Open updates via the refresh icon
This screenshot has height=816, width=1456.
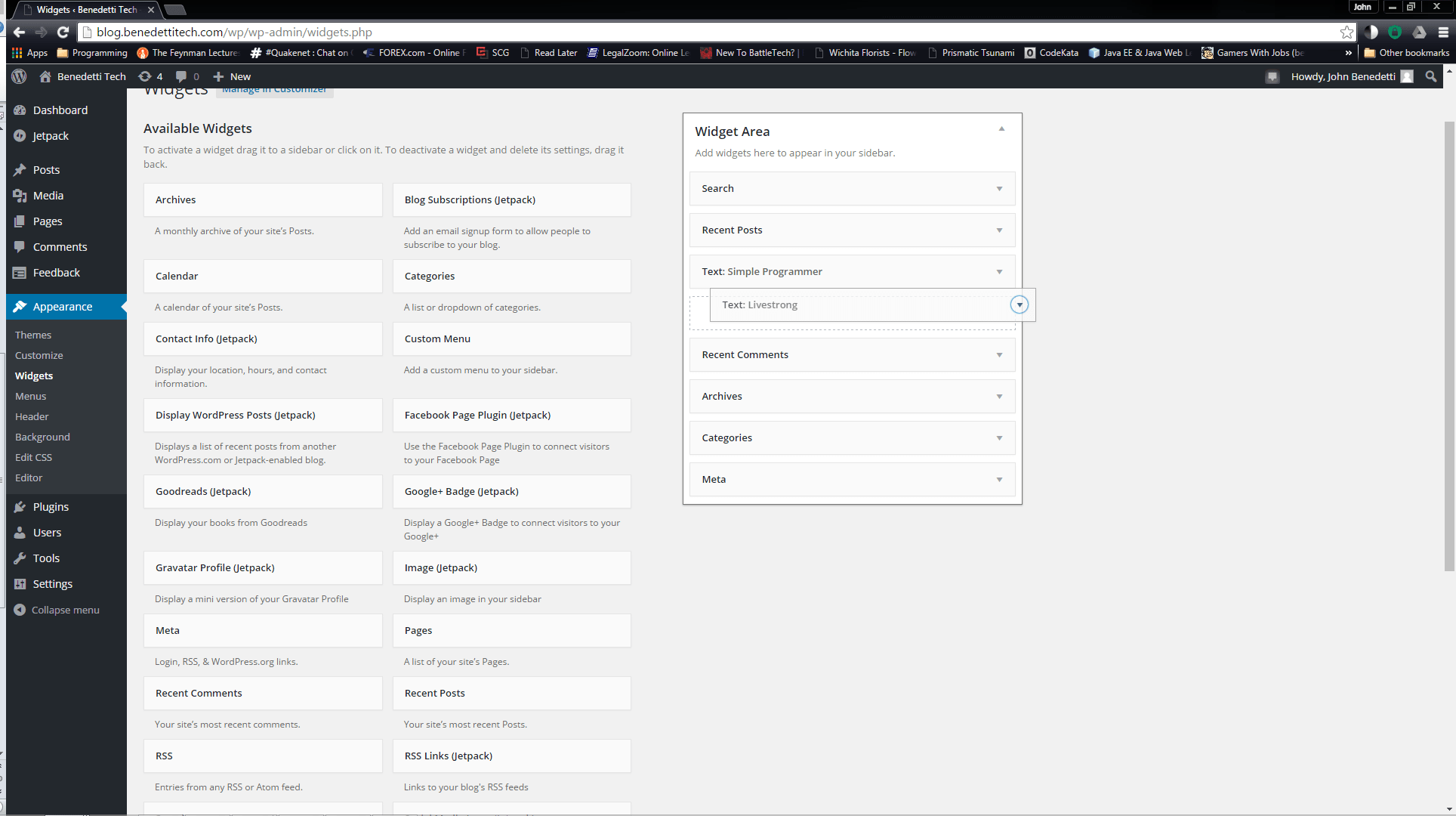pyautogui.click(x=145, y=76)
